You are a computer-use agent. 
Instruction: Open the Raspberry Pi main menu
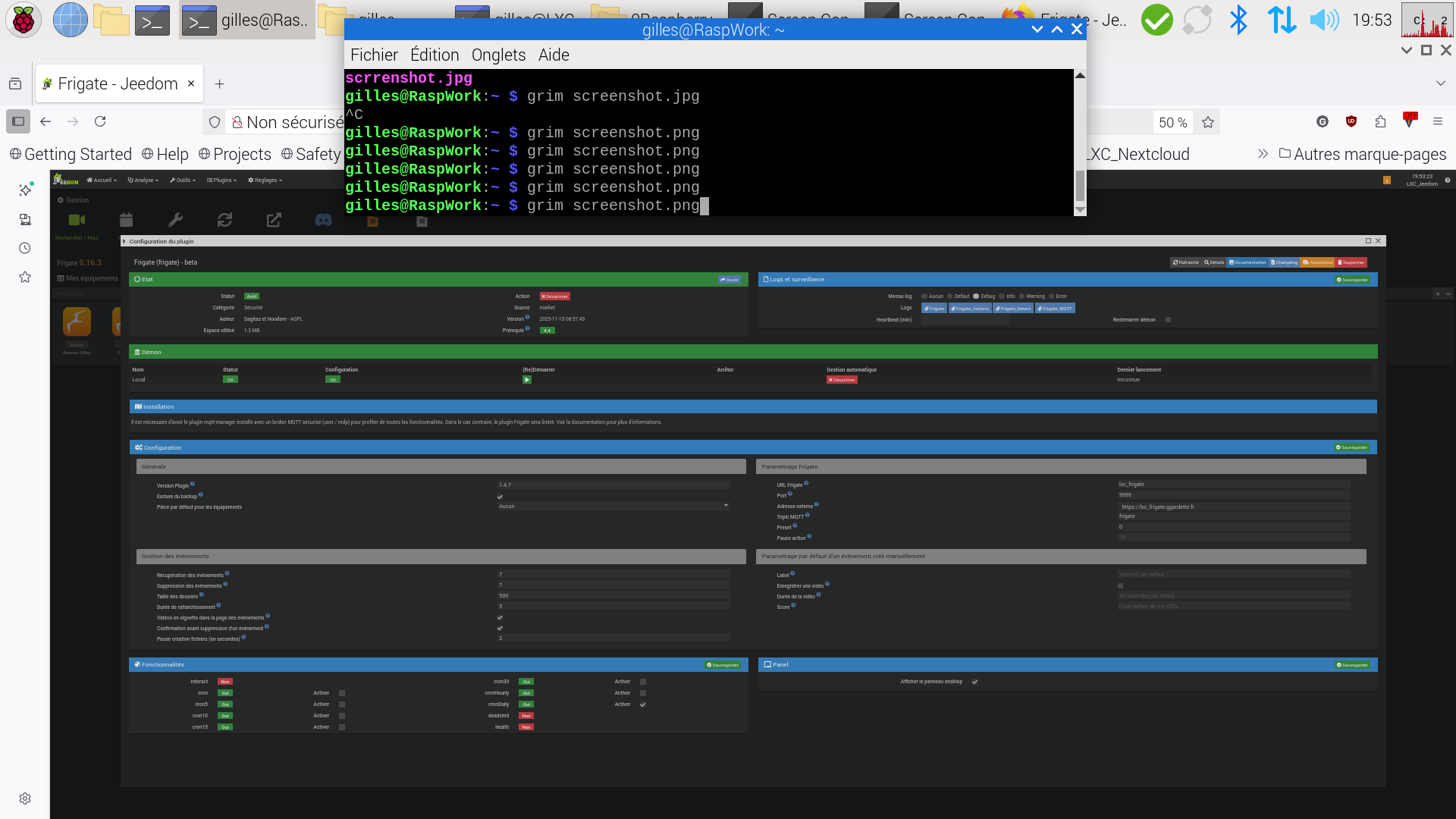point(23,20)
